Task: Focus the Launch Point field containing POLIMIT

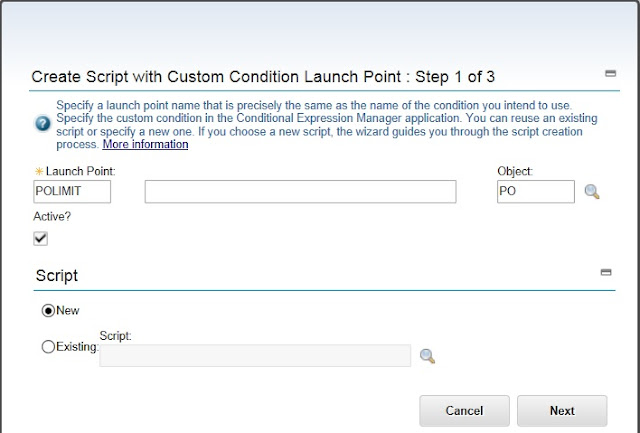Action: pyautogui.click(x=72, y=191)
